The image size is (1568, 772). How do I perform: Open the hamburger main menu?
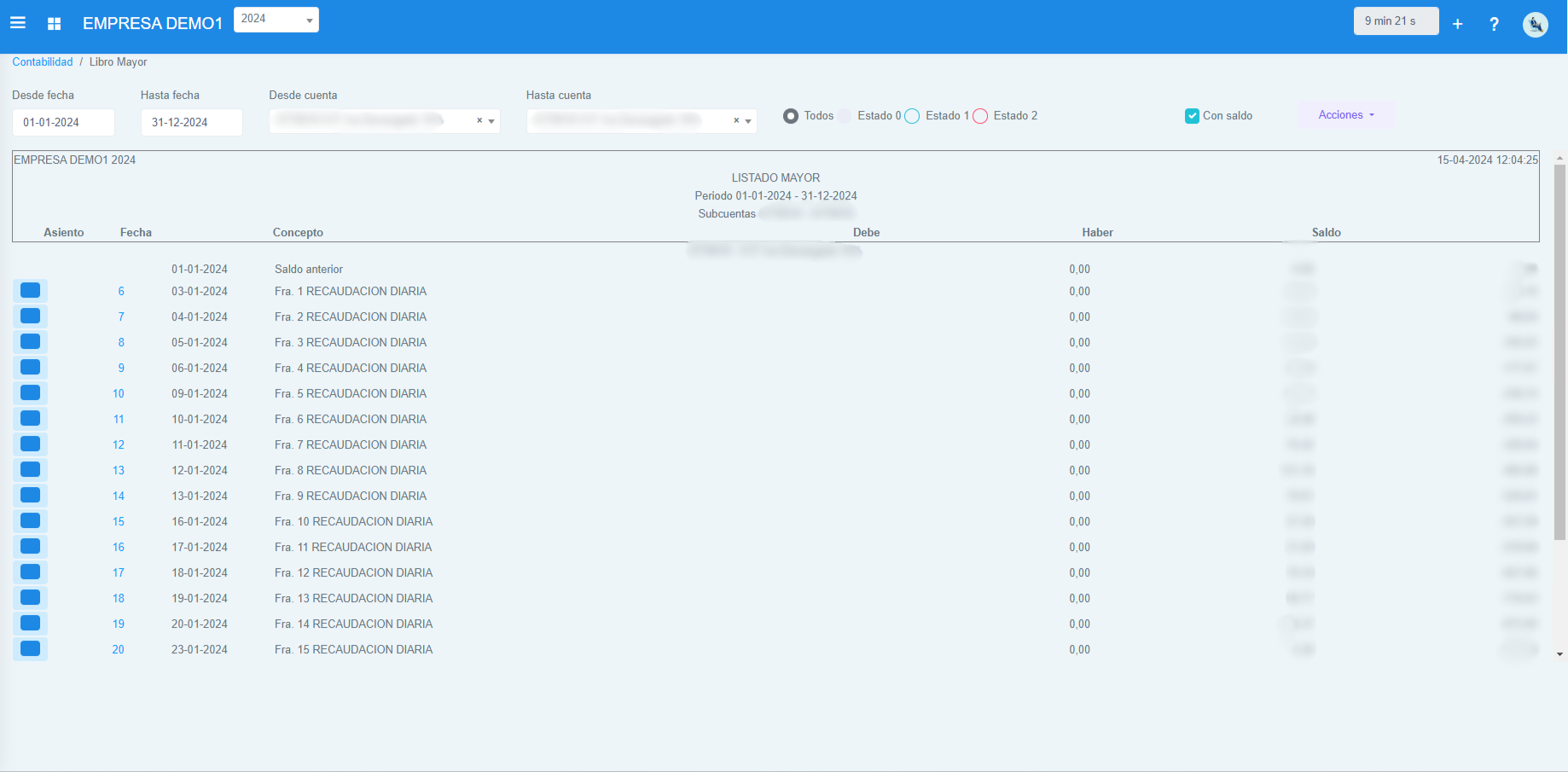click(x=18, y=23)
